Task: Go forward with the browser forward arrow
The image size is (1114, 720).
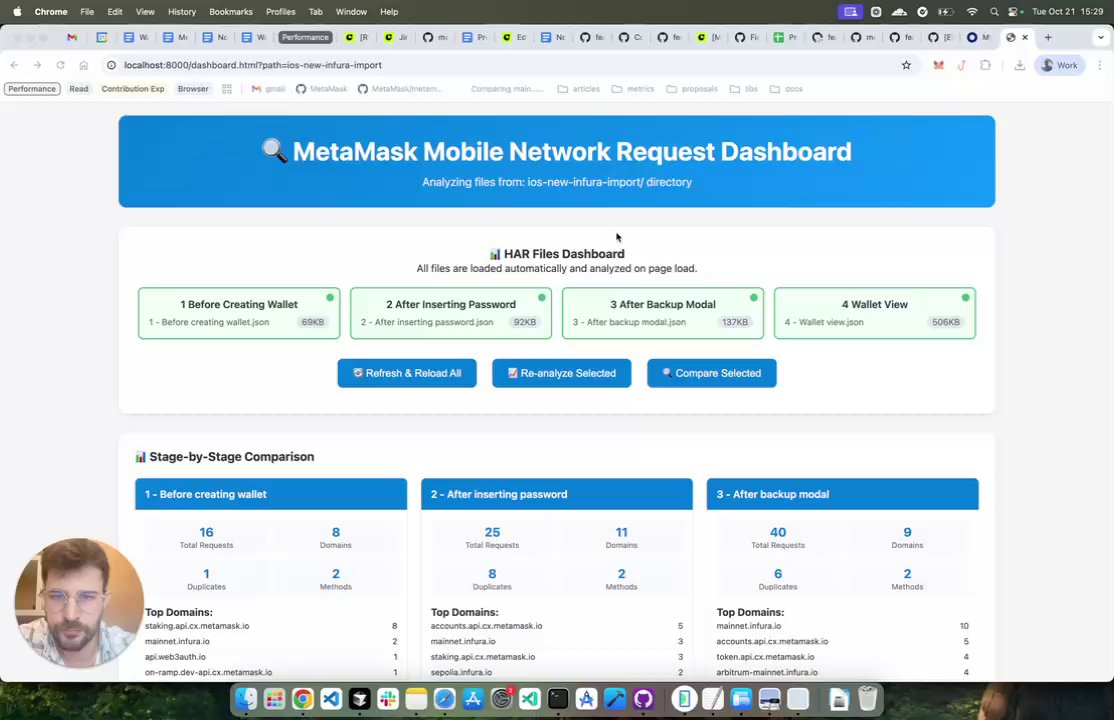Action: coord(37,65)
